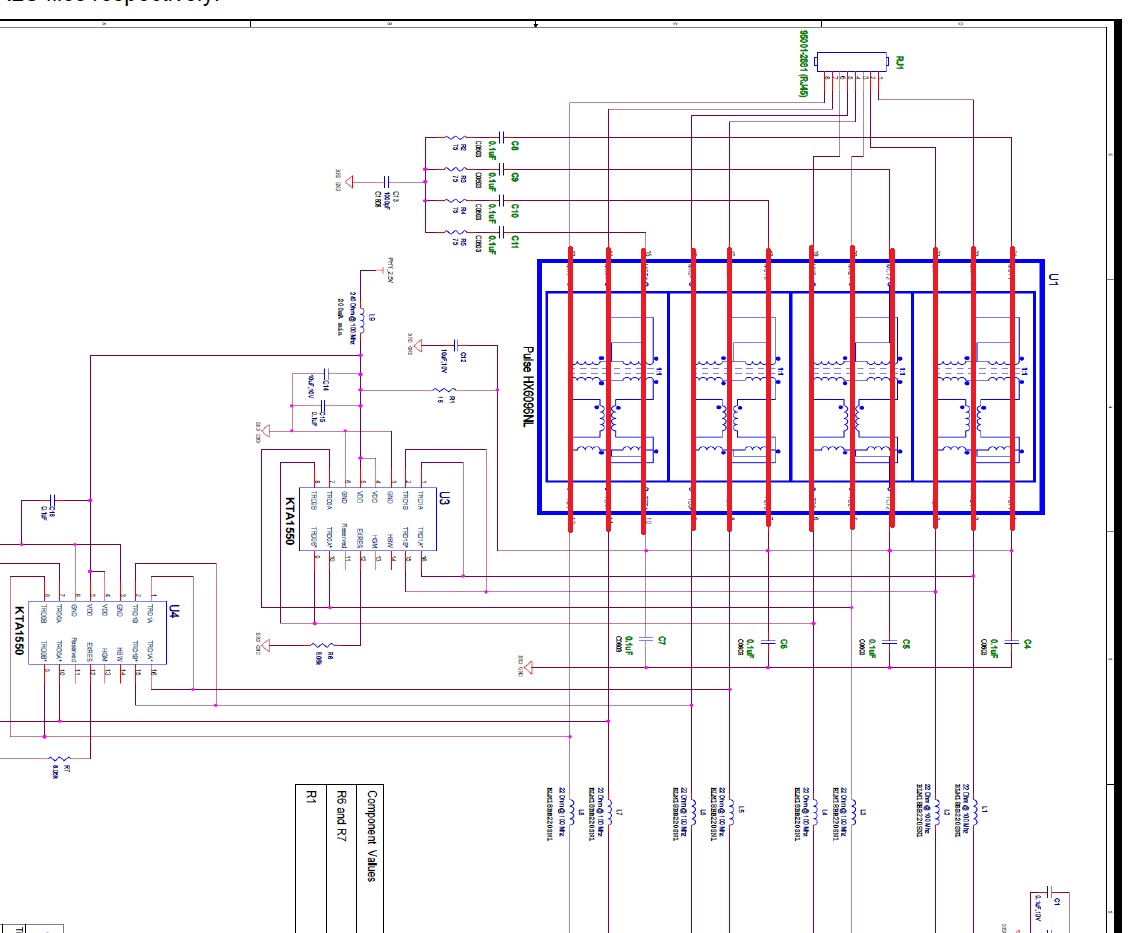The height and width of the screenshot is (933, 1136).
Task: Click the R6 resistor symbol below U3
Action: click(322, 645)
